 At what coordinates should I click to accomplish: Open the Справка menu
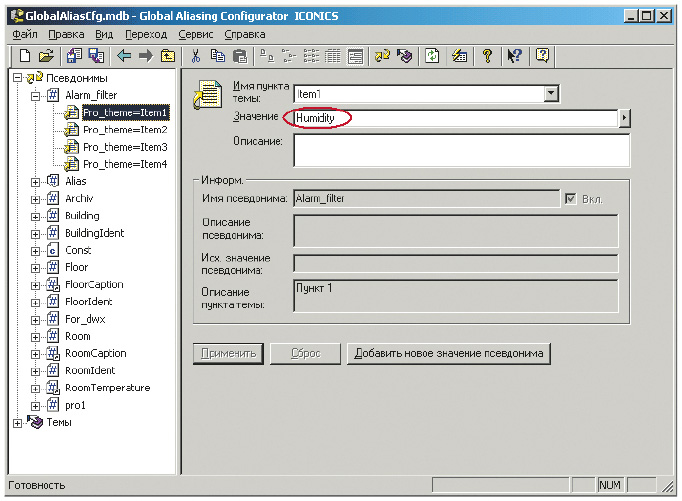pyautogui.click(x=245, y=34)
